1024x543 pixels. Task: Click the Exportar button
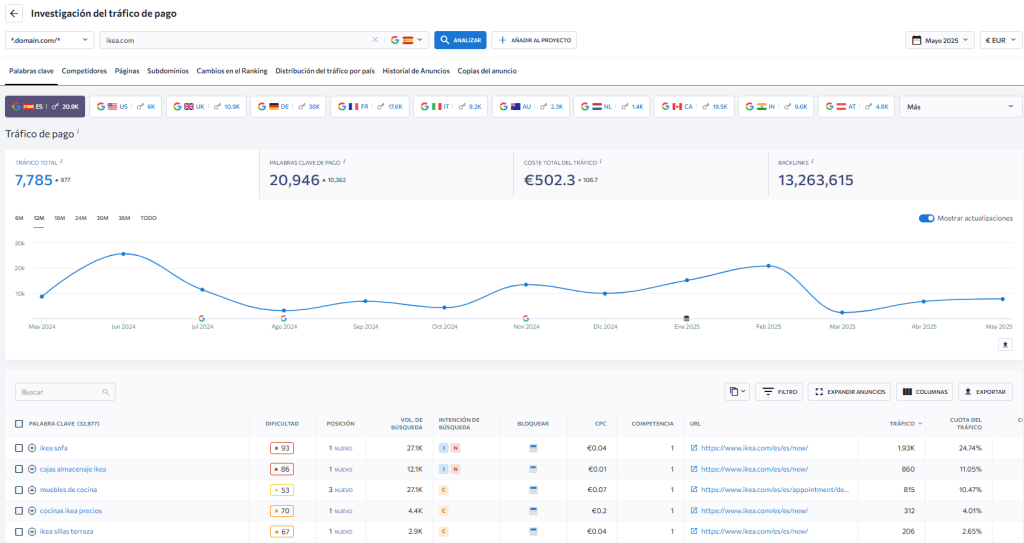(985, 391)
